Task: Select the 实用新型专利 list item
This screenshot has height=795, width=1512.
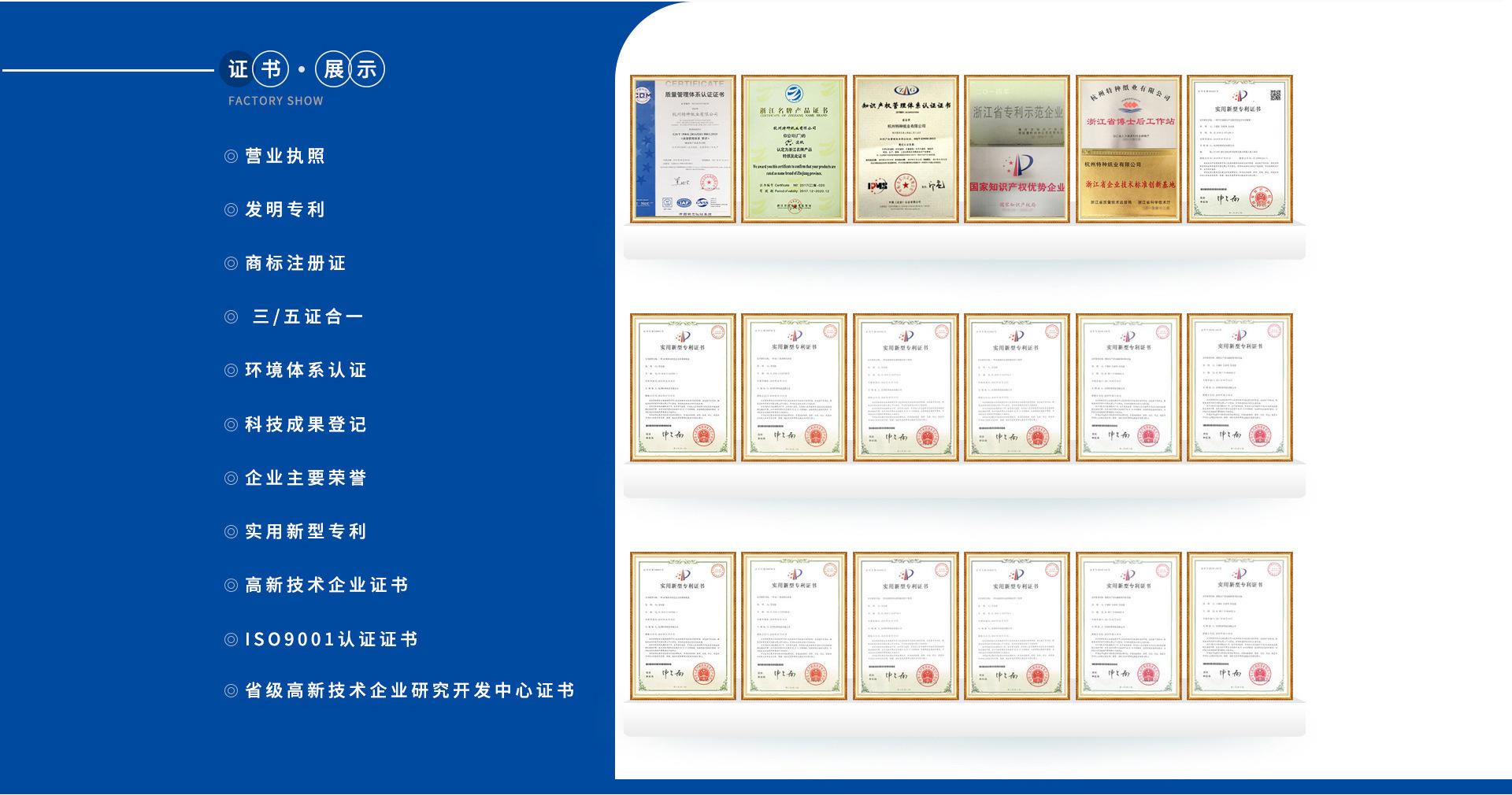Action: click(x=306, y=532)
